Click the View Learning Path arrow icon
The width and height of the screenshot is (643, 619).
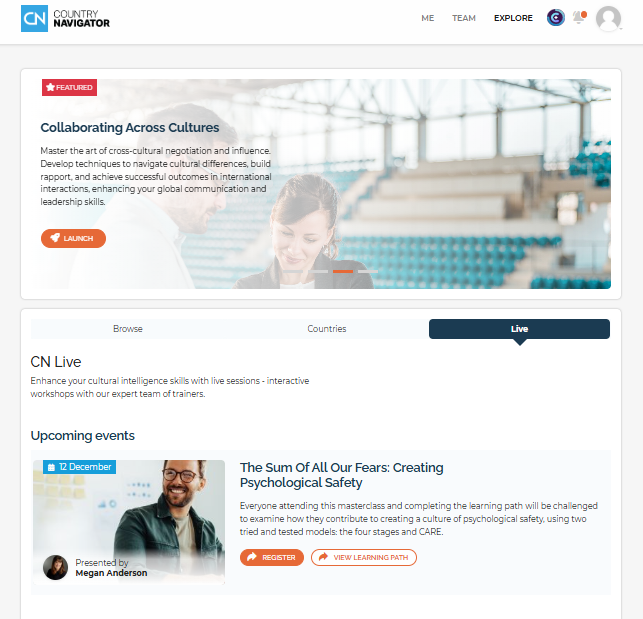coord(323,557)
